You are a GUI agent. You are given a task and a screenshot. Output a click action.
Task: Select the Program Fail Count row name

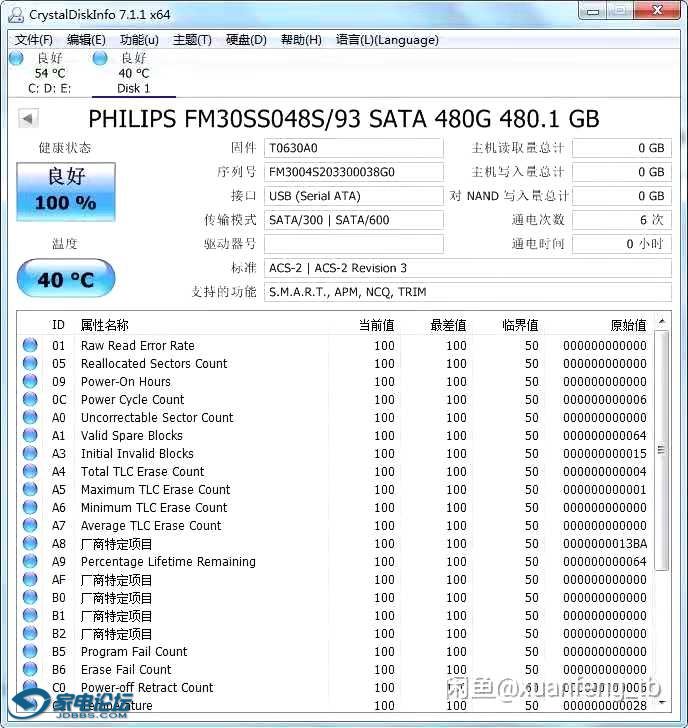pyautogui.click(x=134, y=651)
